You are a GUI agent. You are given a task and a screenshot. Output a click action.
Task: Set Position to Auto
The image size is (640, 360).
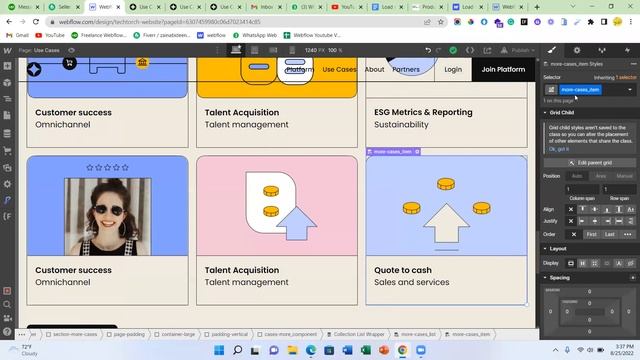coord(577,176)
